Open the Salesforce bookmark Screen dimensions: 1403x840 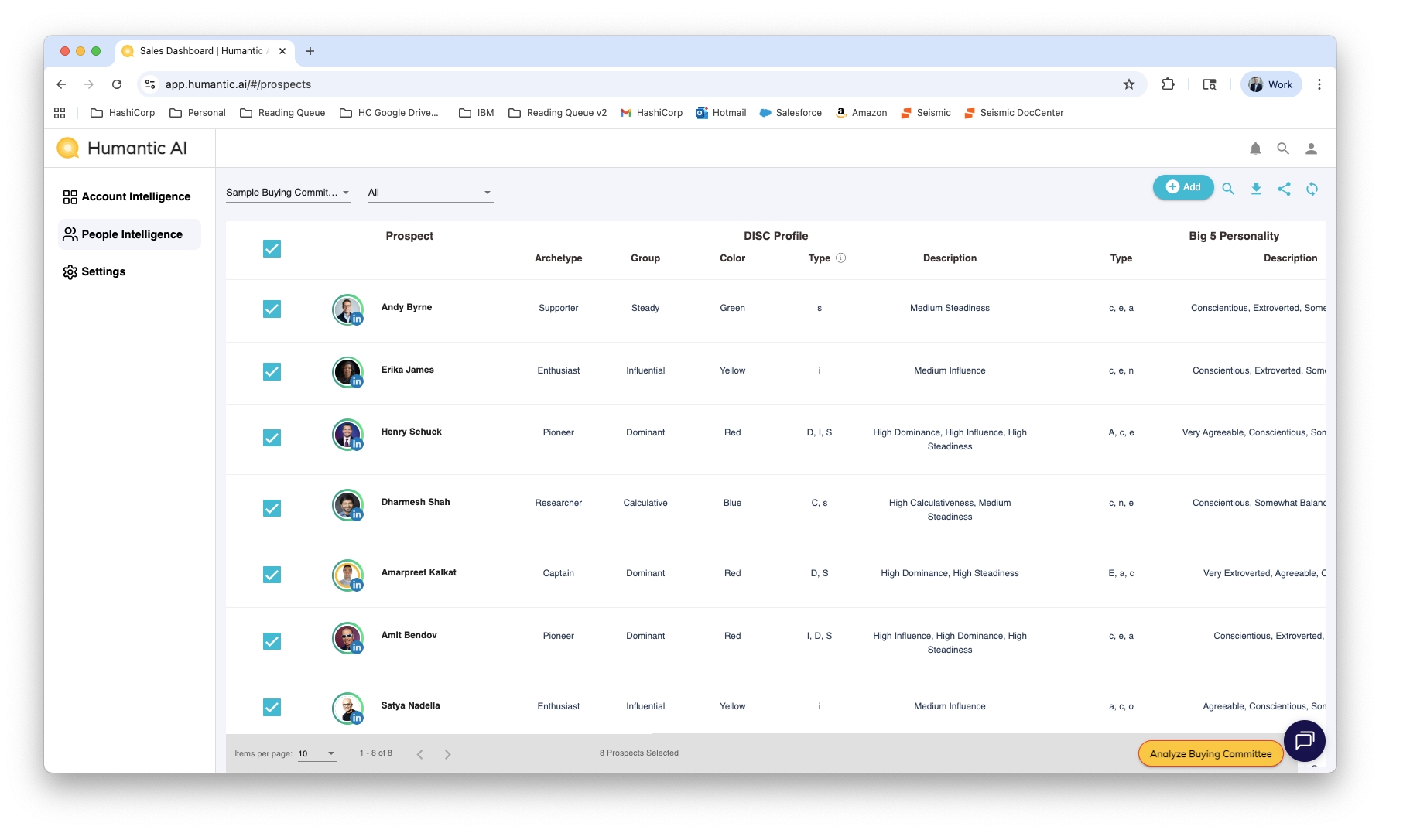pos(791,113)
